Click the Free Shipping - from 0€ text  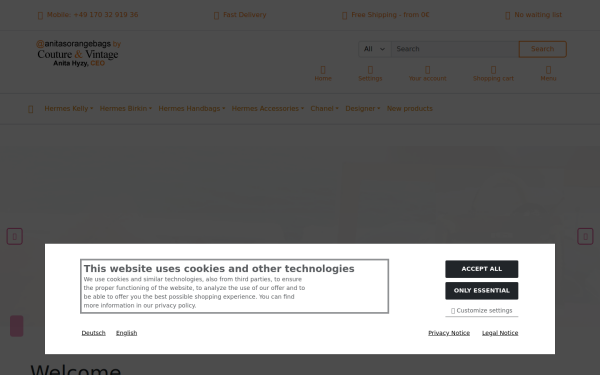(390, 15)
